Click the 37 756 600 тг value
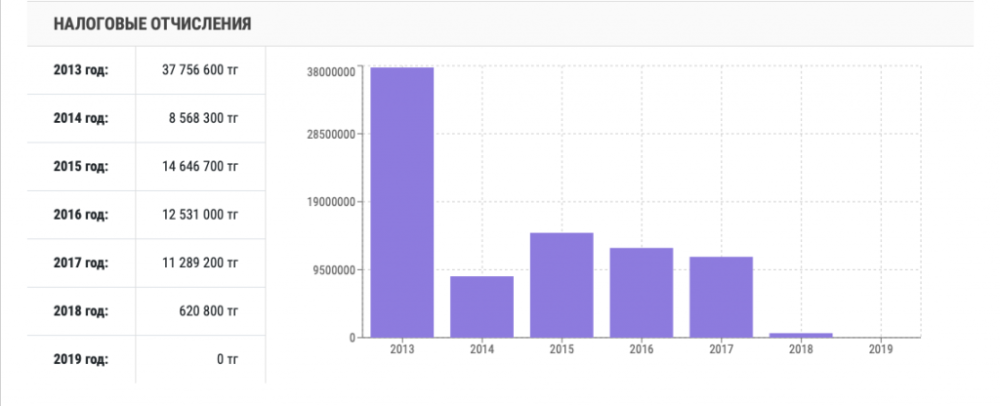The width and height of the screenshot is (1000, 406). coord(200,70)
